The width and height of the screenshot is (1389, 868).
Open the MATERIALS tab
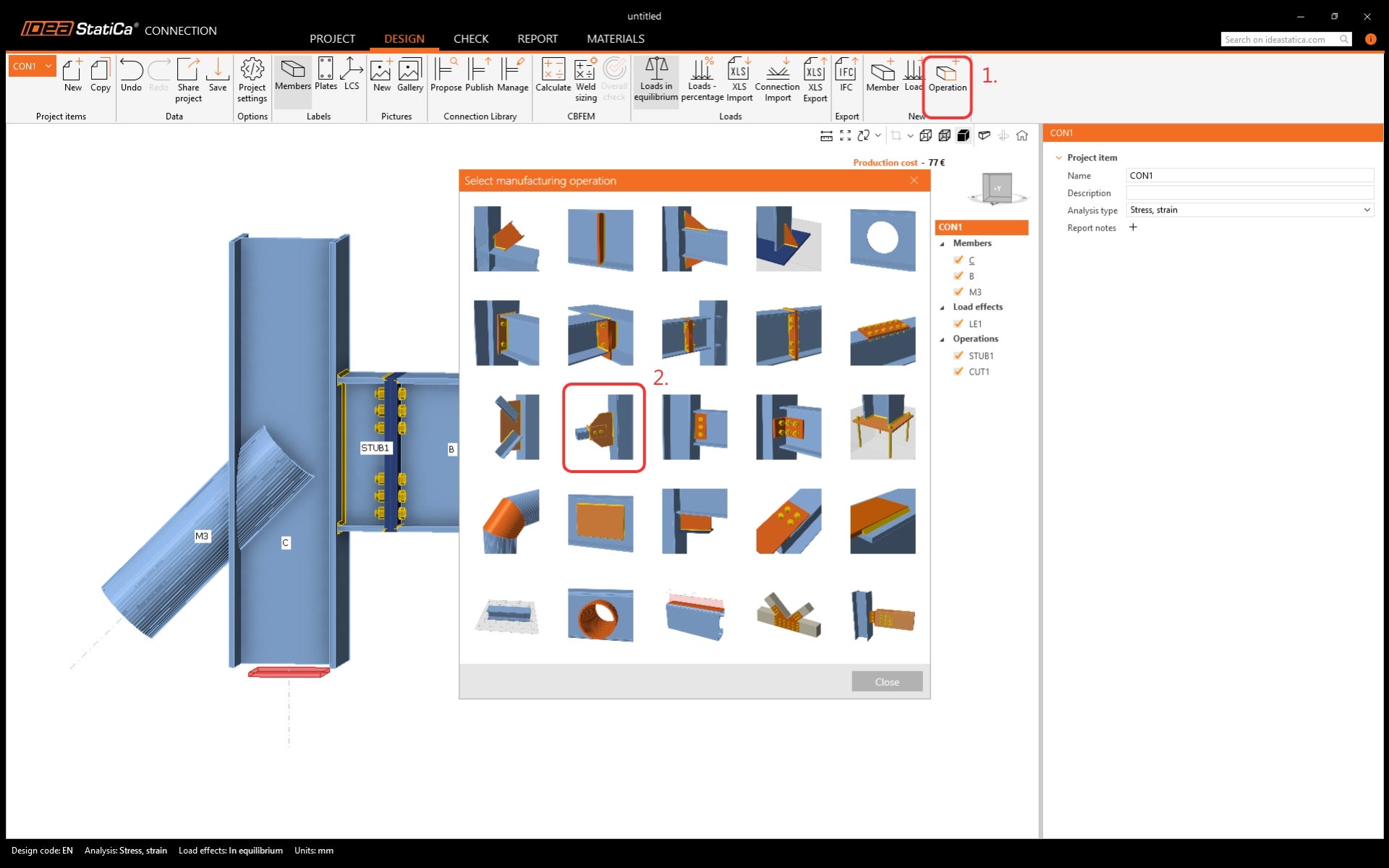[615, 38]
